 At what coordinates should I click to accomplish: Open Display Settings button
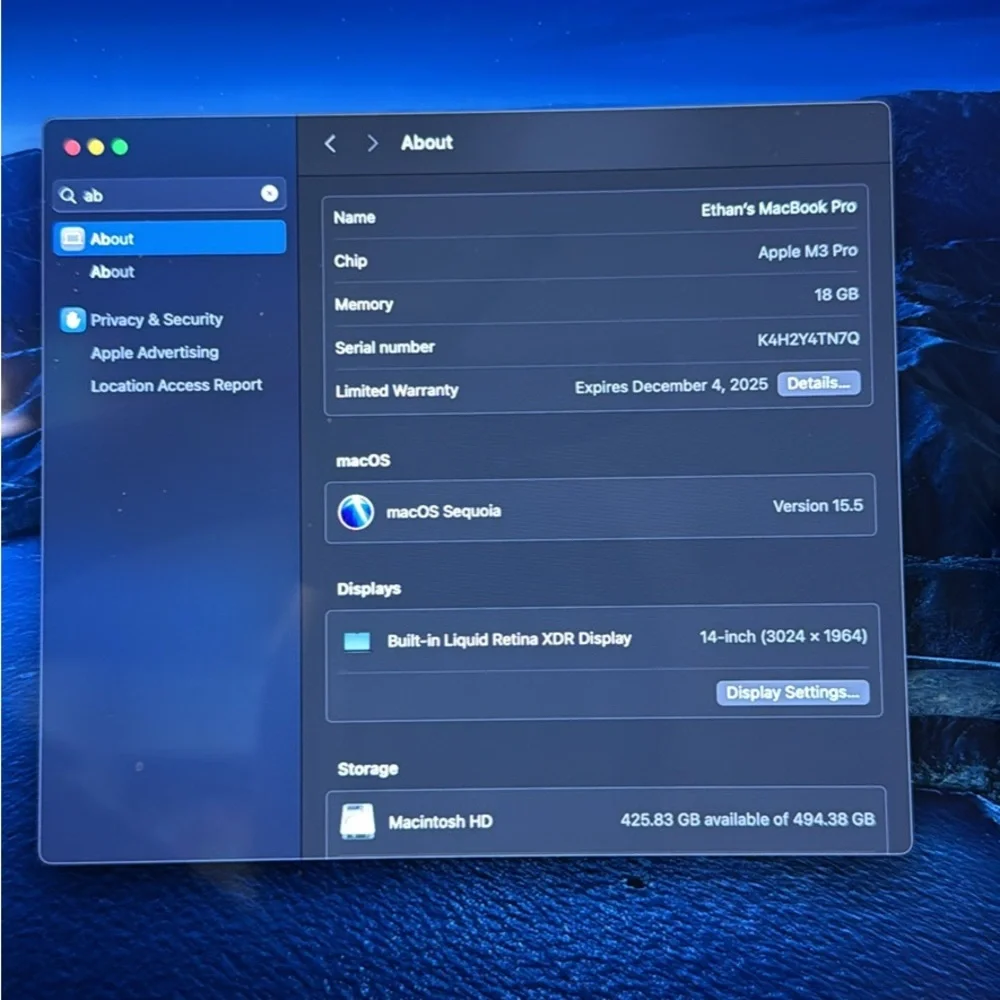[793, 693]
